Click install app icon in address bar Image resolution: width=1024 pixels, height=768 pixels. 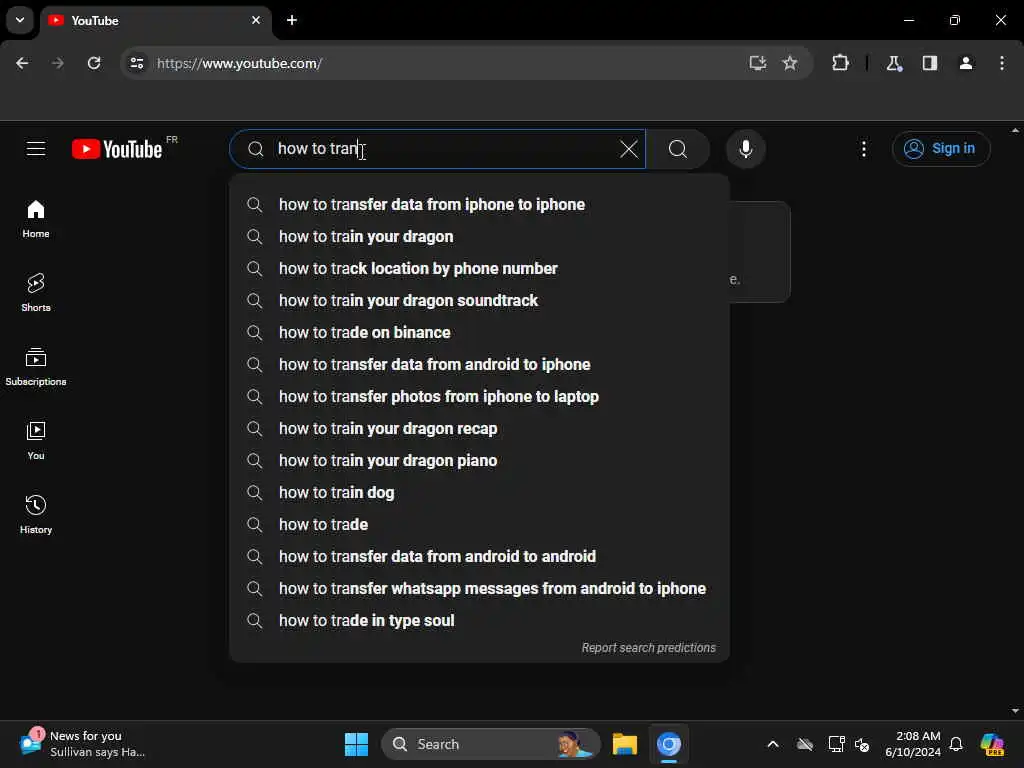[x=758, y=63]
